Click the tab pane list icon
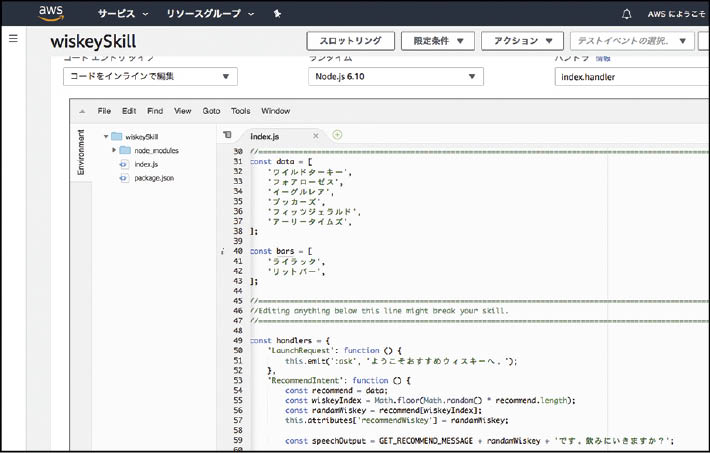The image size is (710, 453). [x=227, y=135]
